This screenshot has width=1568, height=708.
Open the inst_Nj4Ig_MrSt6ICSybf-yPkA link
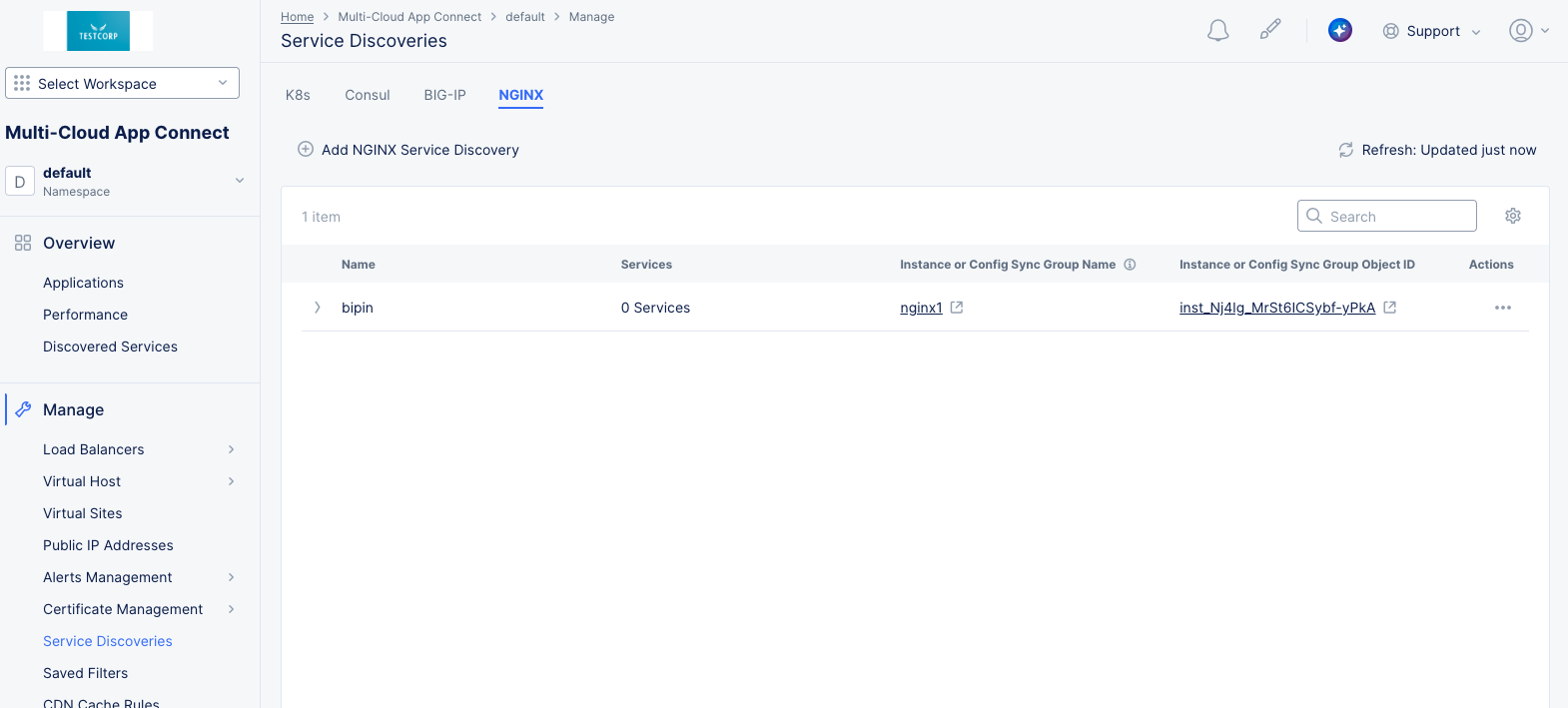point(1277,308)
